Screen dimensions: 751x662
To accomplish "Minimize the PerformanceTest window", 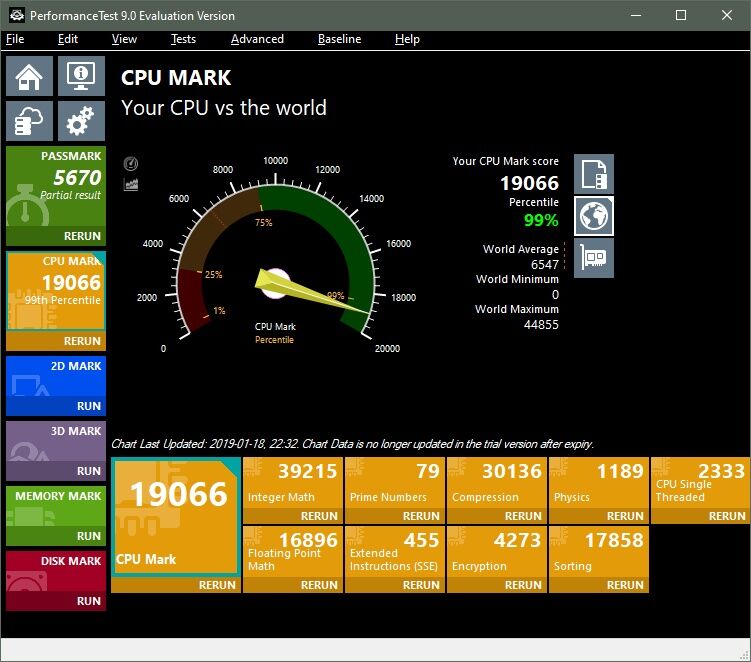I will tap(636, 15).
